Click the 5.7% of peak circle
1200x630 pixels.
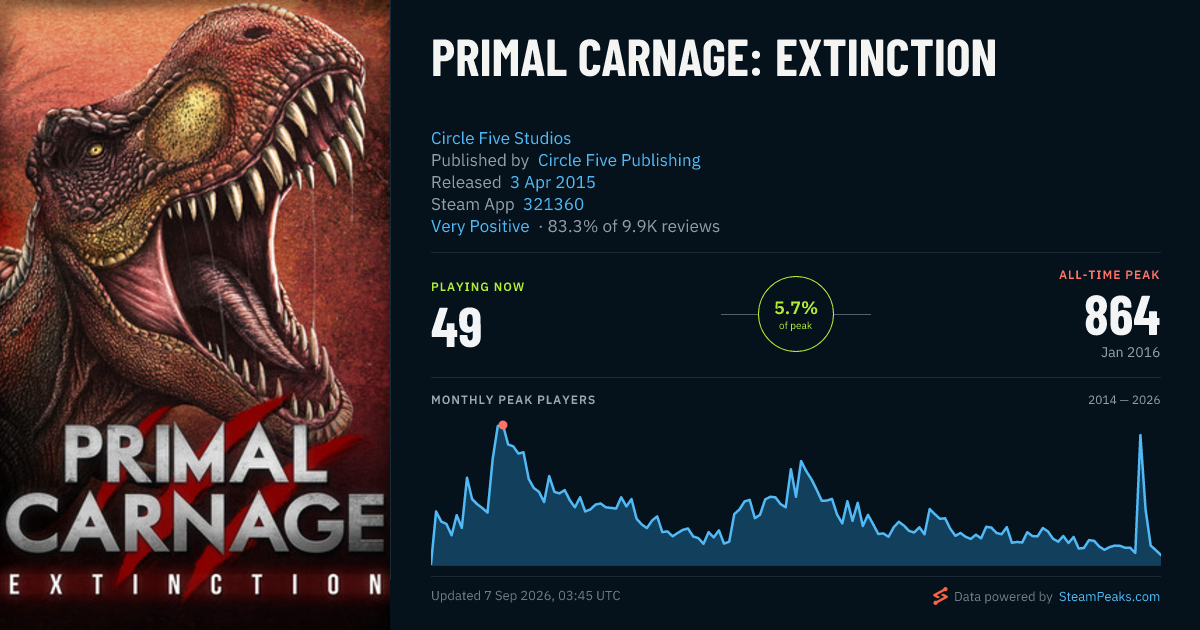(796, 314)
